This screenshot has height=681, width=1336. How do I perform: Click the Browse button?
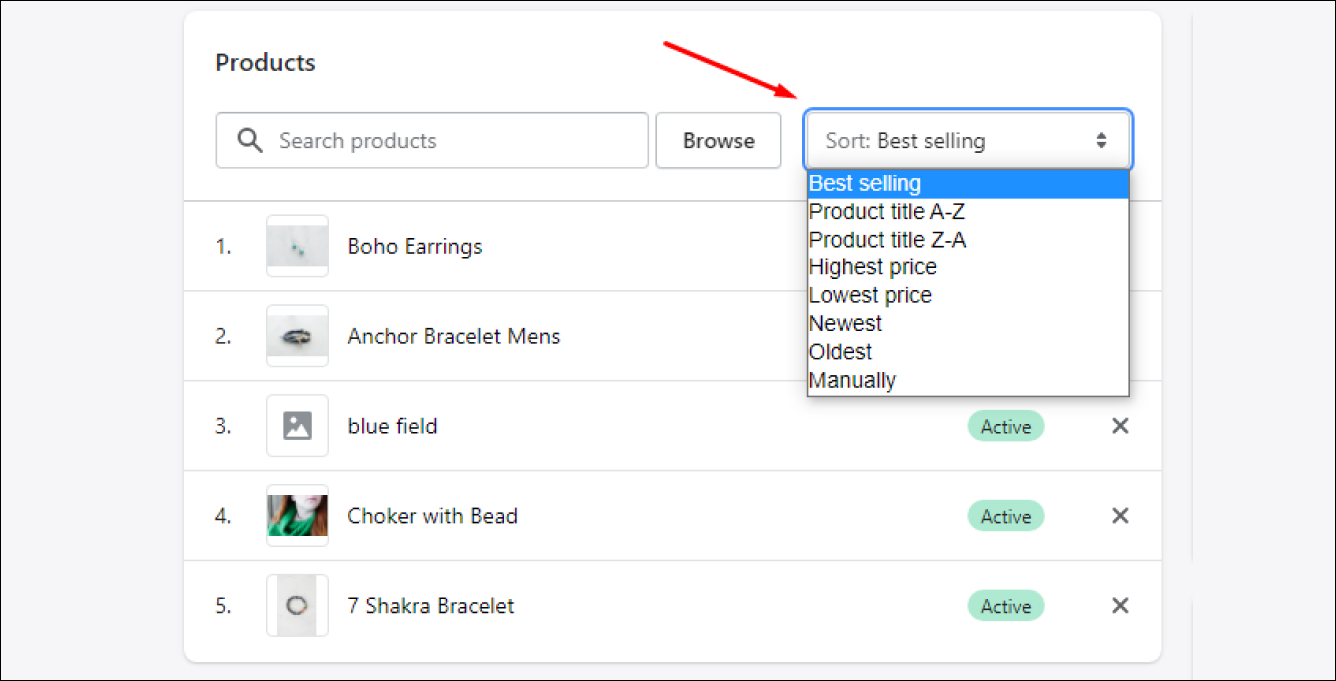(718, 141)
